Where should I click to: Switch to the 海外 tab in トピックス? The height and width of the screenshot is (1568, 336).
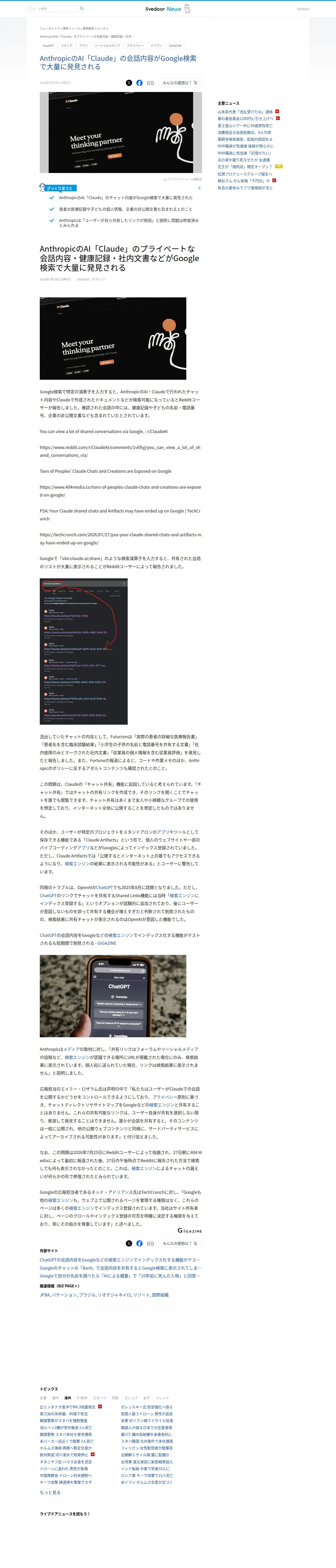[x=68, y=1398]
